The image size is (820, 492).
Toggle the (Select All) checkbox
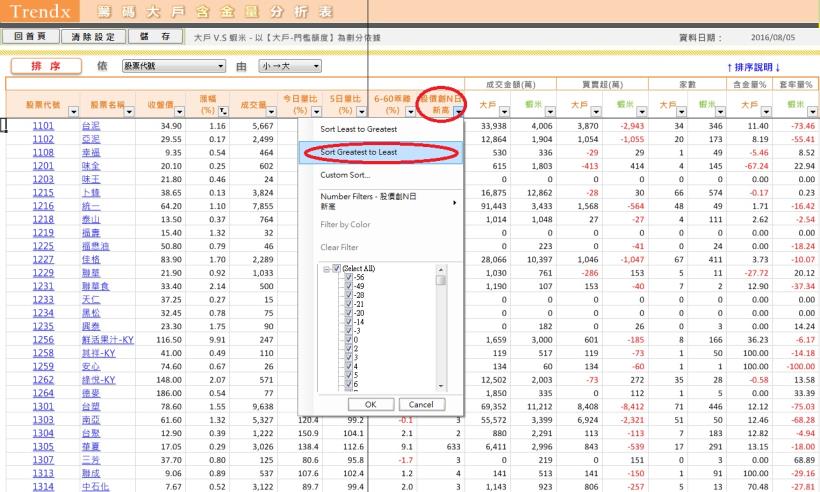(337, 268)
